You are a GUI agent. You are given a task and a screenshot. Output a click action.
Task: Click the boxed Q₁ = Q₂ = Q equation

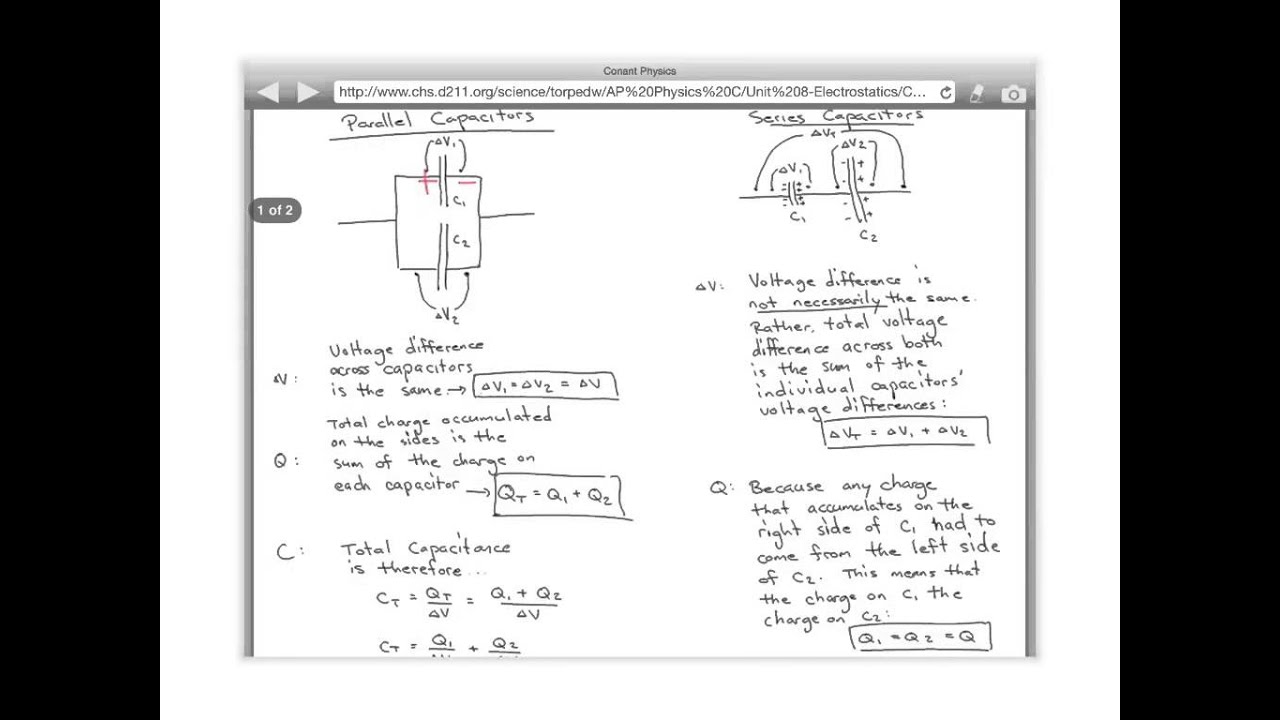point(920,637)
